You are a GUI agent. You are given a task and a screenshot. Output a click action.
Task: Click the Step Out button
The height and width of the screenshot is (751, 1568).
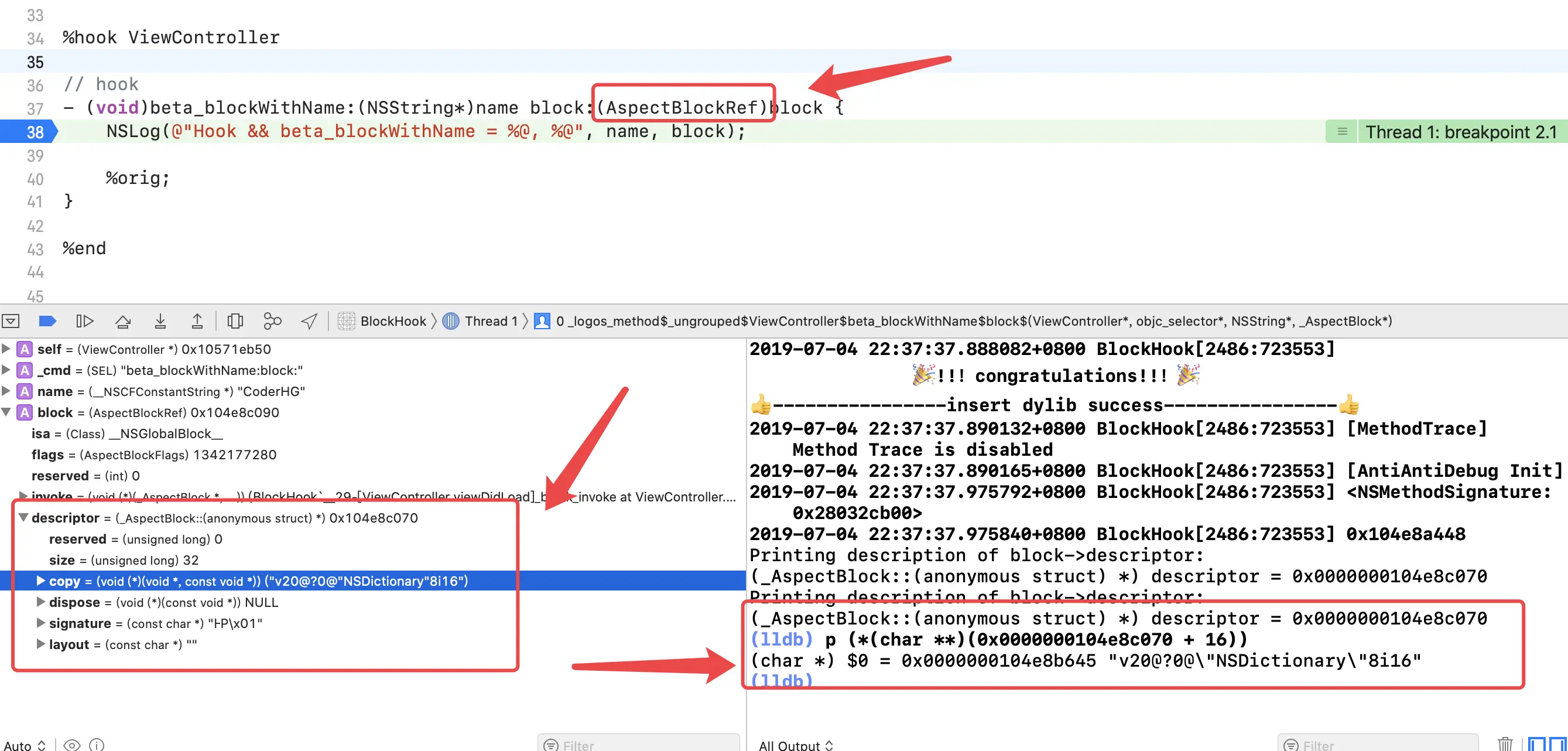(197, 321)
